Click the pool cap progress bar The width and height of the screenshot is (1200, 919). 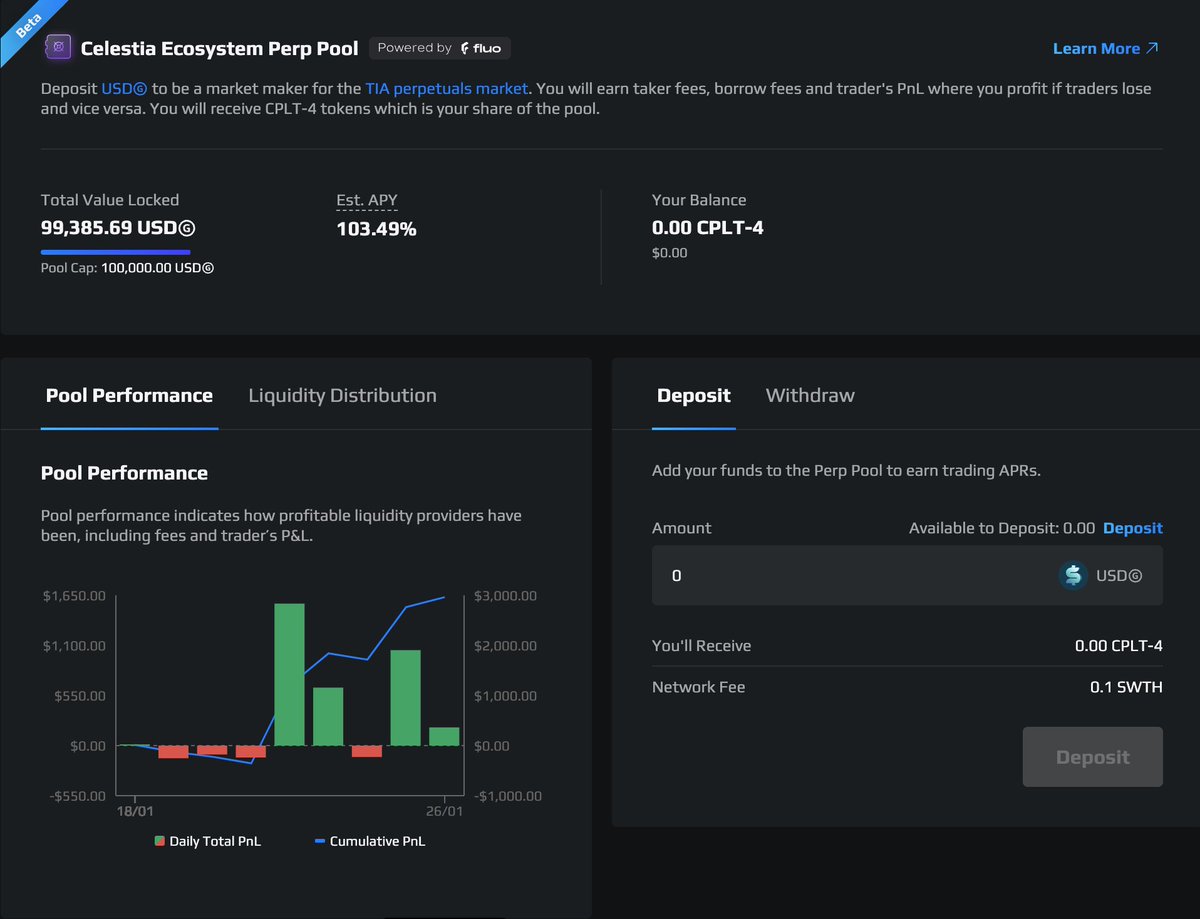pyautogui.click(x=116, y=252)
